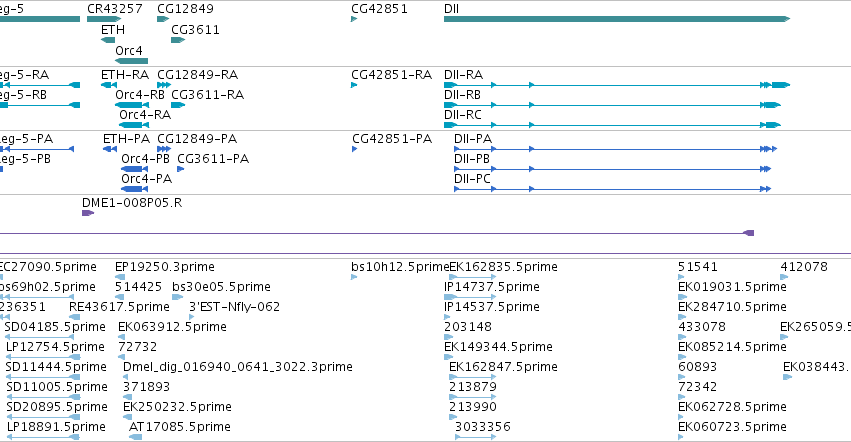Viewport: 851px width, 442px height.
Task: Select the Orc4-PB protein glyph
Action: pyautogui.click(x=135, y=169)
